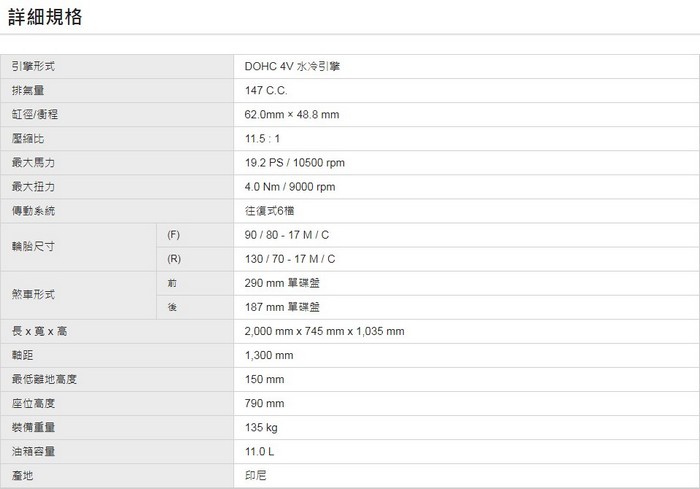Click the 187 mm 單碟盤 rear brake value

tap(283, 307)
